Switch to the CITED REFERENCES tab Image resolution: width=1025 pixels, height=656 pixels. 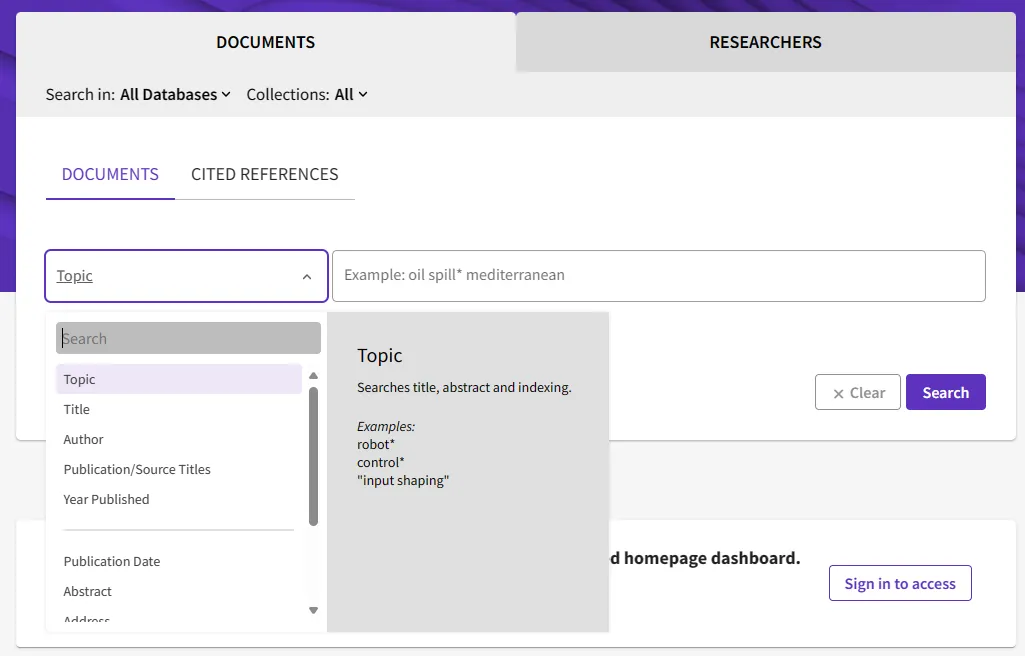tap(265, 174)
